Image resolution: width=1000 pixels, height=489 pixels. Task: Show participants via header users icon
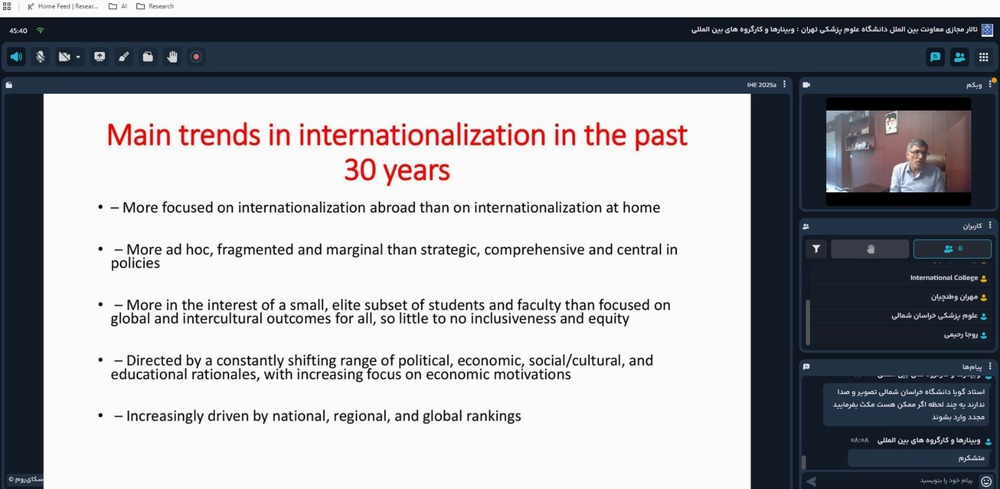[x=959, y=57]
